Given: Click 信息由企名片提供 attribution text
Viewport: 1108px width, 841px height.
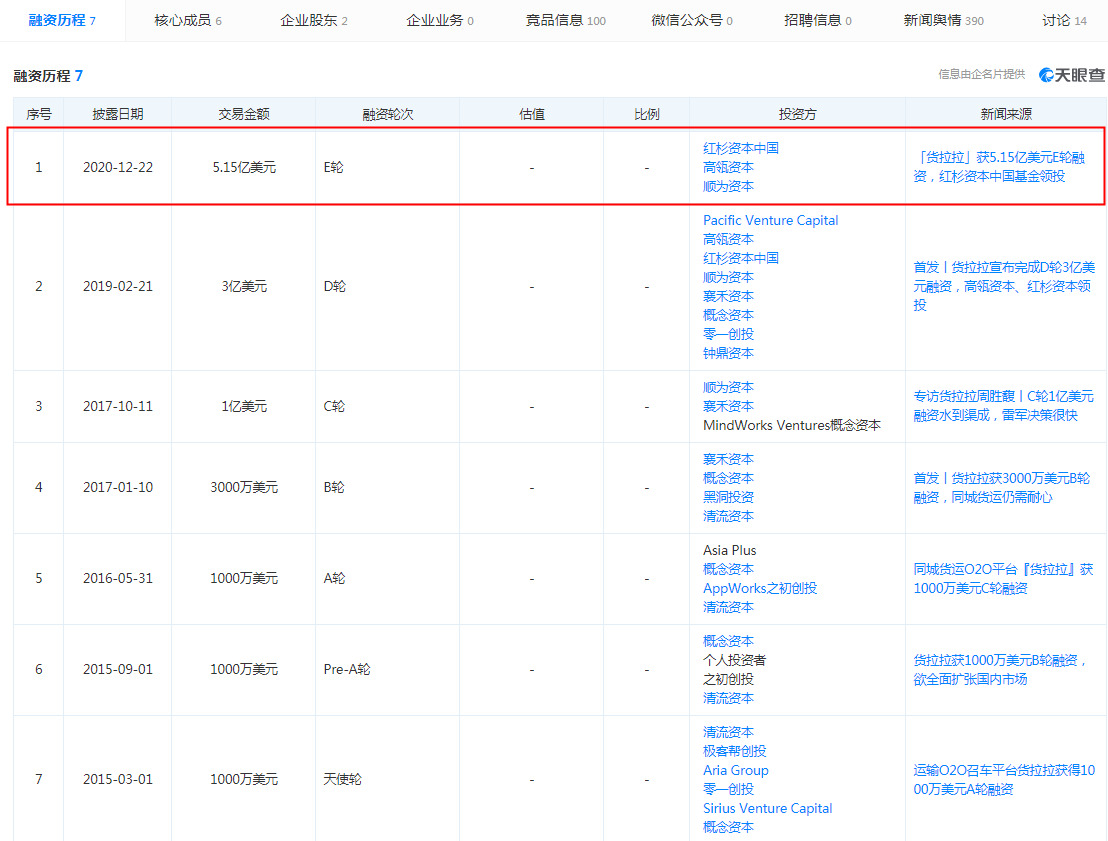Looking at the screenshot, I should coord(982,74).
